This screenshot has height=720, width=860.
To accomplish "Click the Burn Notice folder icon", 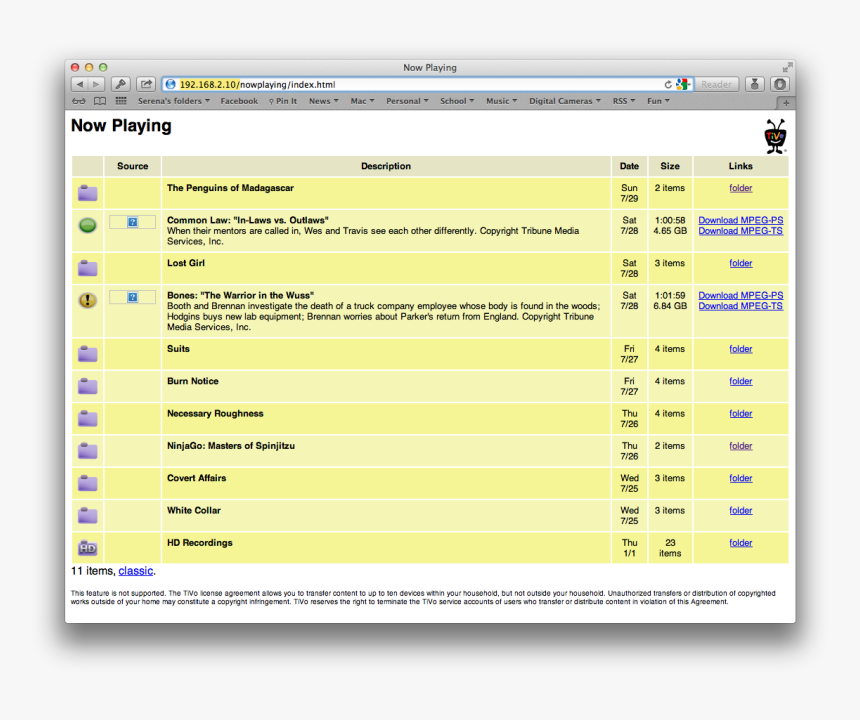I will (88, 386).
